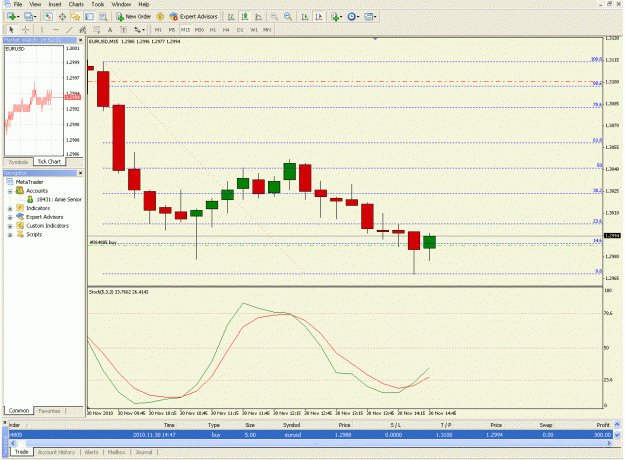Toggle the Terminal window icon
This screenshot has width=625, height=460.
[89, 16]
